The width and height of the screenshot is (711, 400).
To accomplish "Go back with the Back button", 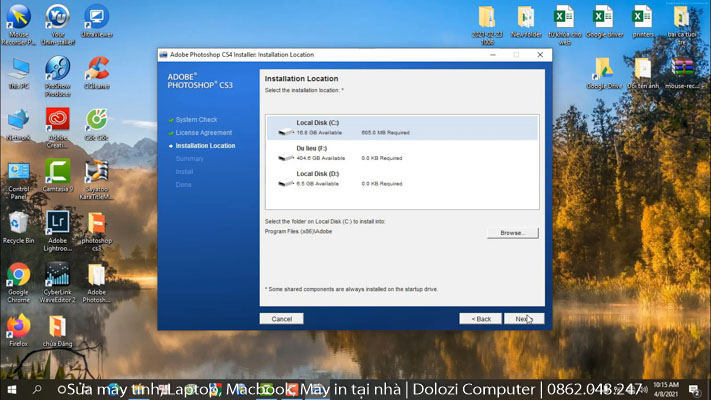I will pos(480,319).
